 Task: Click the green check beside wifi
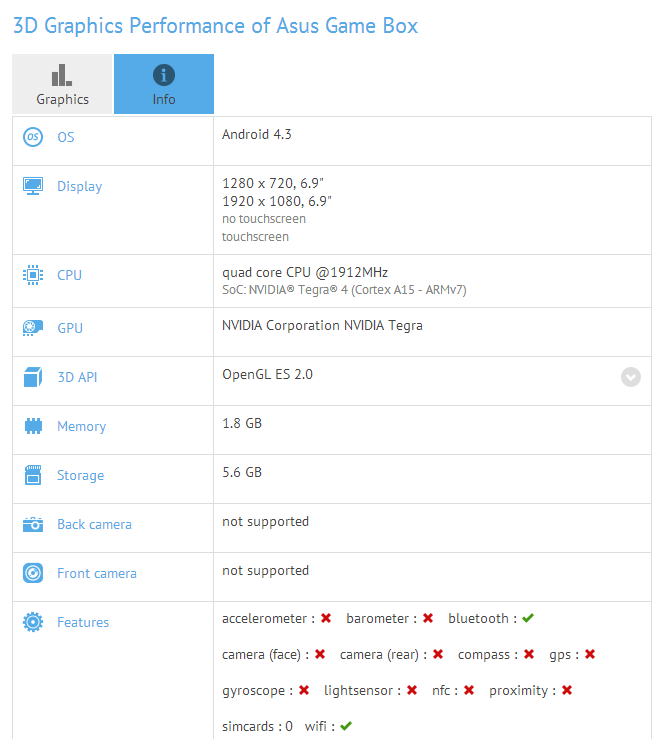[x=346, y=726]
